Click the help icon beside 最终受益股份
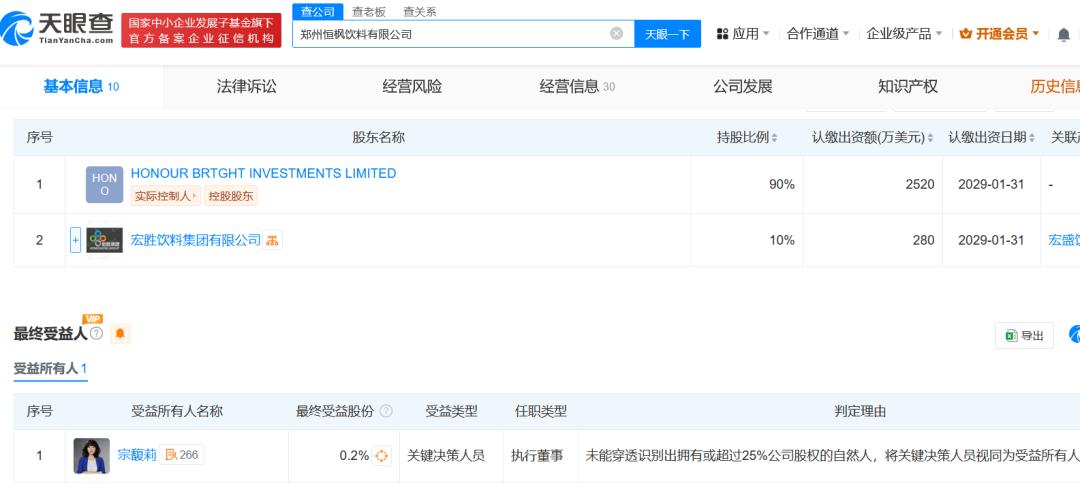The width and height of the screenshot is (1080, 490). [x=386, y=411]
